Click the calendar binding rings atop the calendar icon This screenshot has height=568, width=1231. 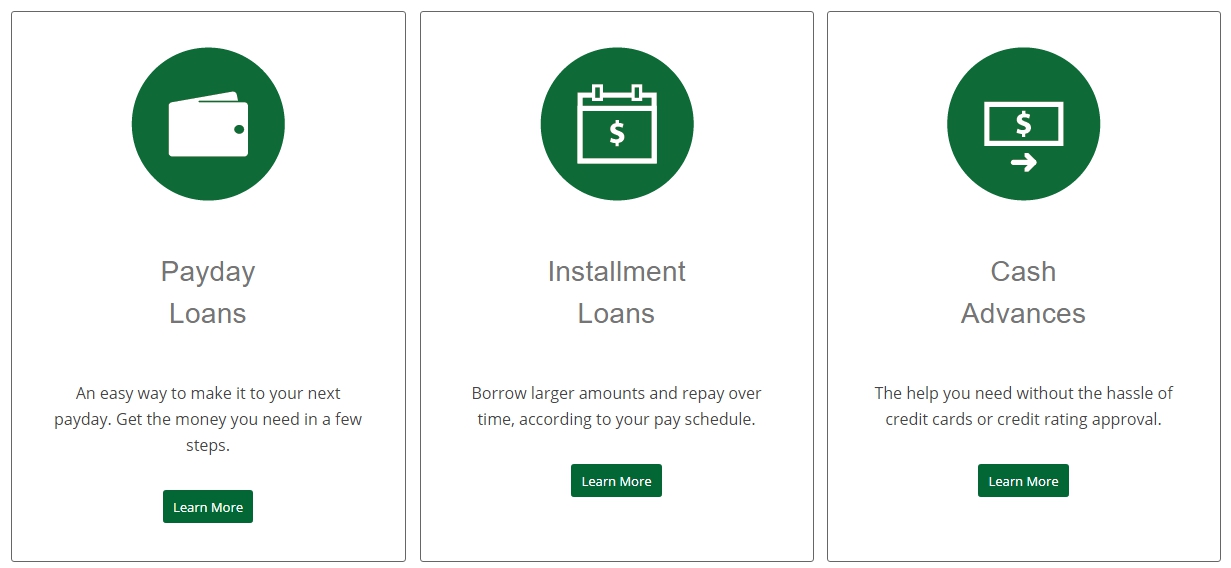[x=617, y=92]
